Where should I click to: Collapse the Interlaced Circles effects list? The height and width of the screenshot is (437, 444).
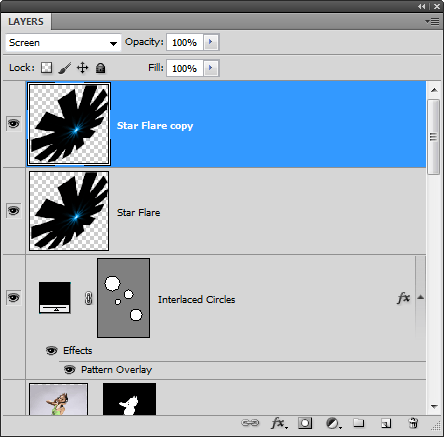[x=421, y=297]
